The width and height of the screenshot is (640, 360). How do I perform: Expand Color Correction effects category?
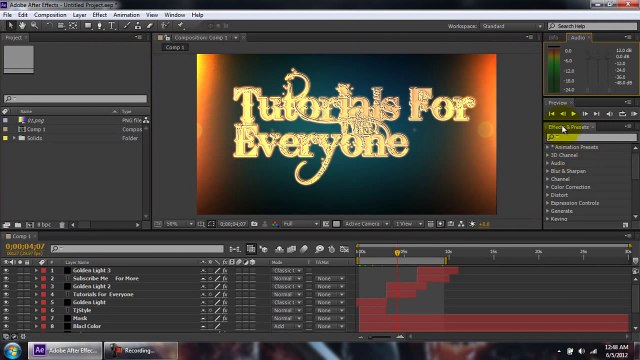tap(548, 187)
